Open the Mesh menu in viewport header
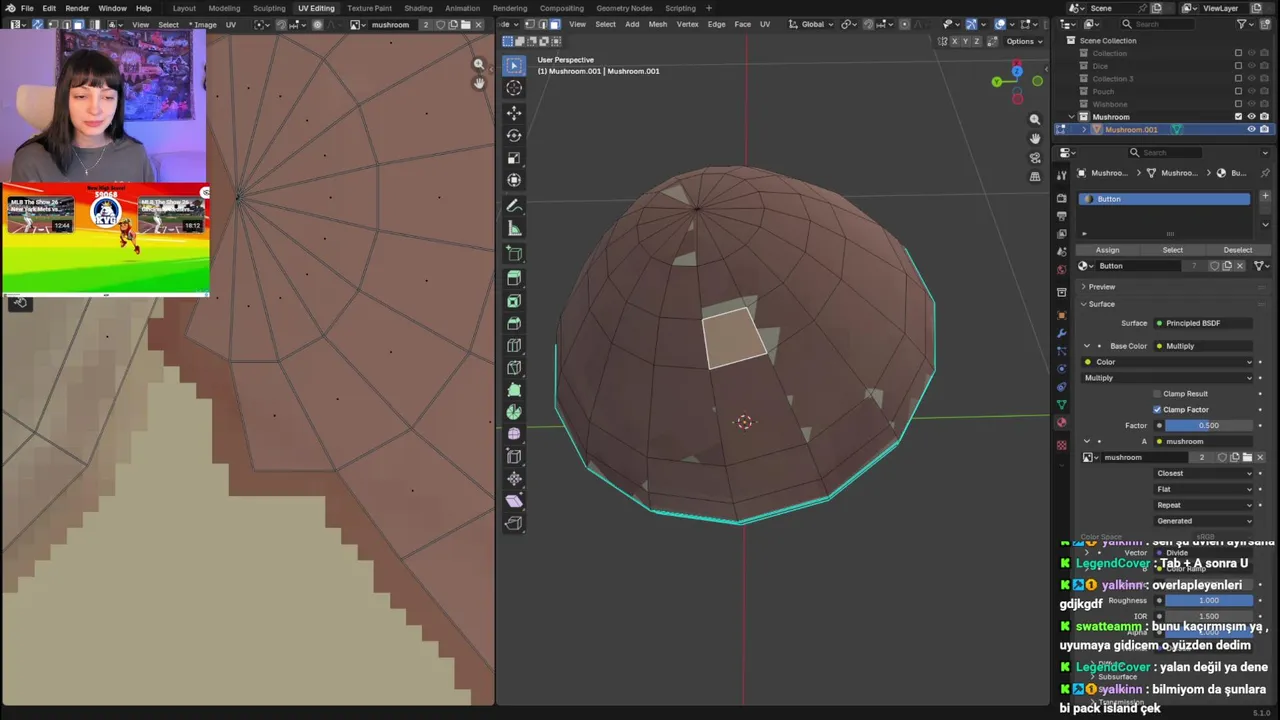1280x720 pixels. (x=657, y=24)
